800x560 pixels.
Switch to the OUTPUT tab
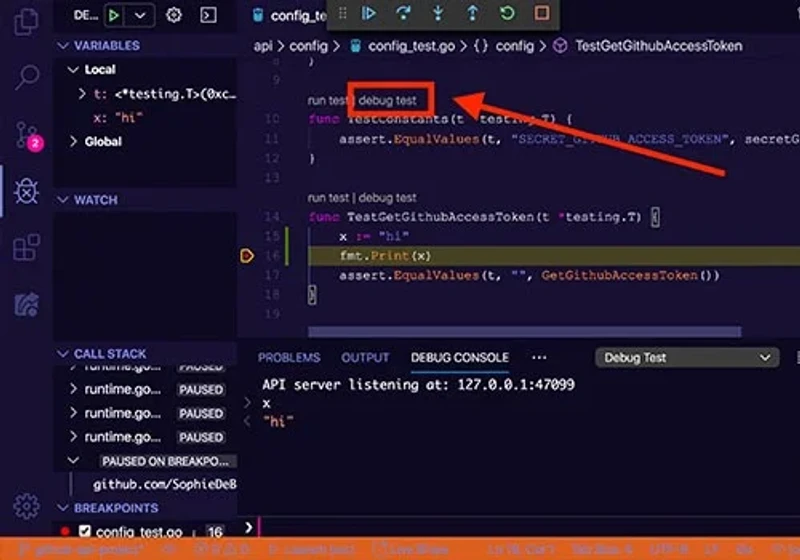coord(365,358)
